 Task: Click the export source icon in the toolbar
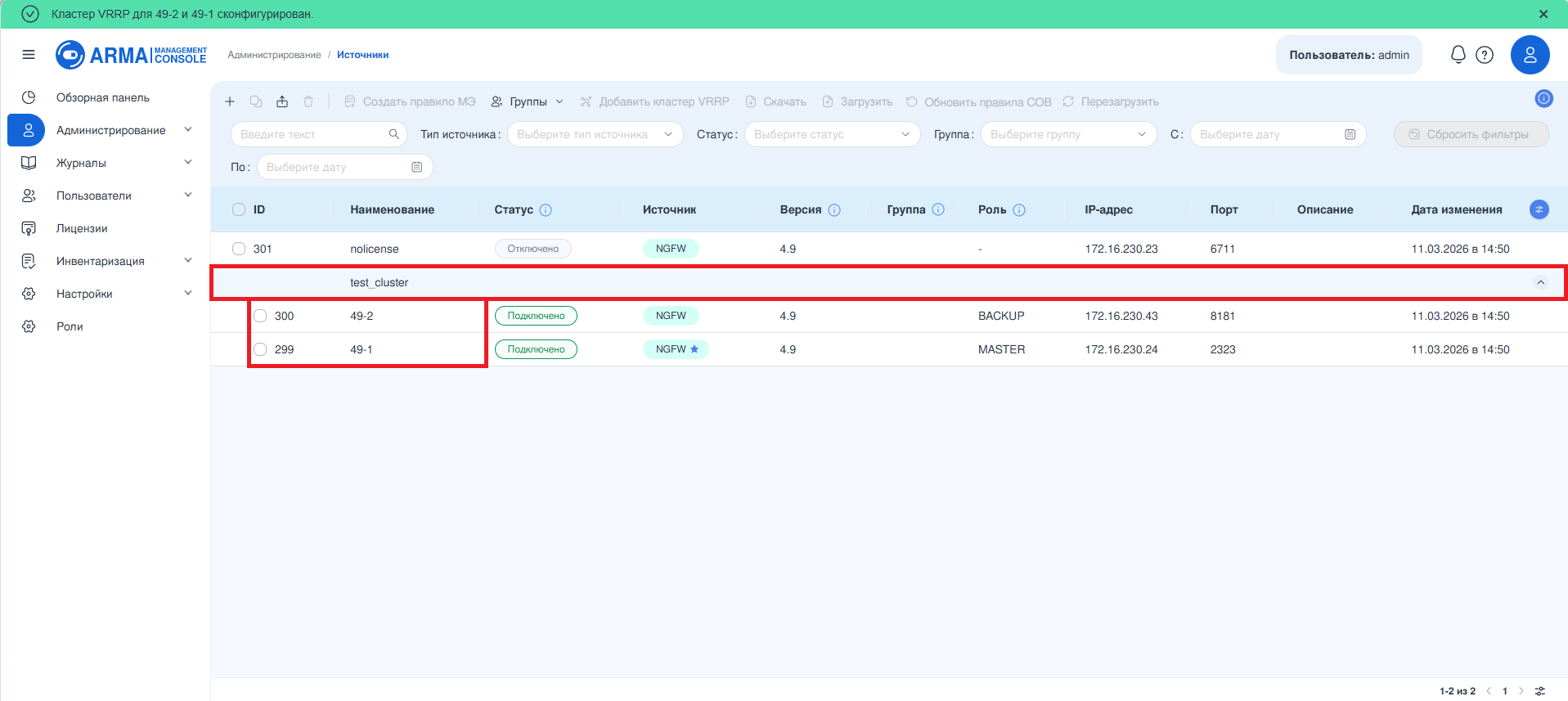[282, 101]
